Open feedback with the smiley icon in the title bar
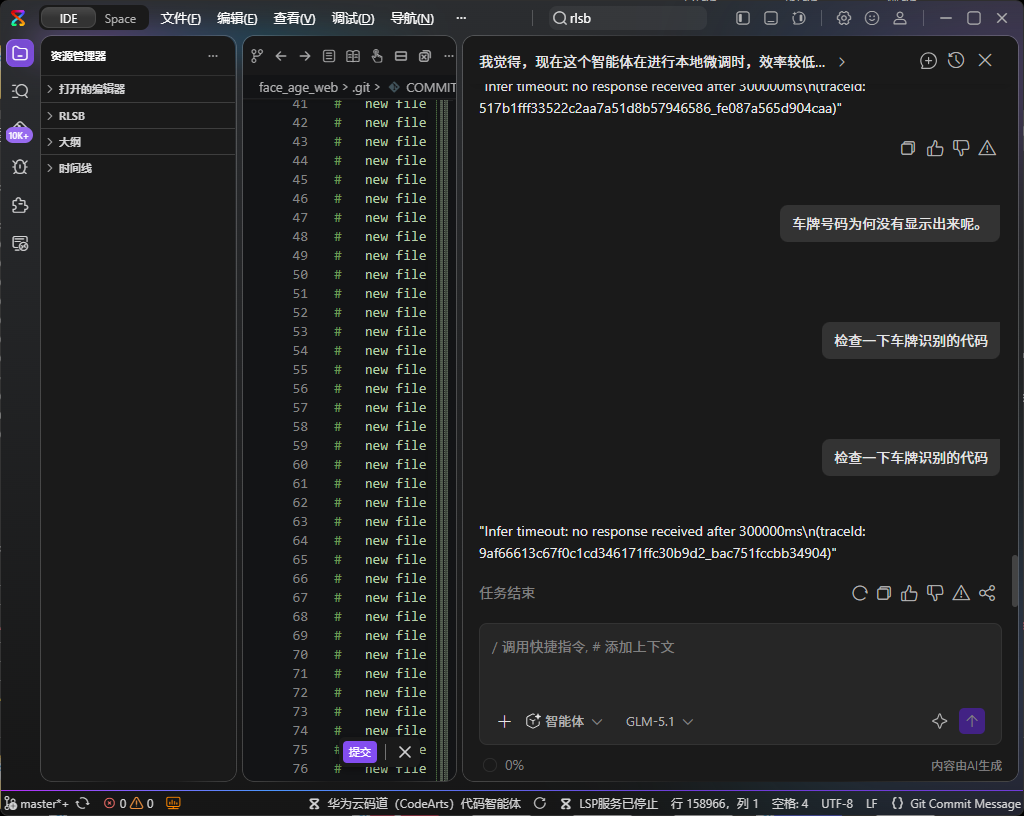This screenshot has height=816, width=1024. tap(872, 18)
